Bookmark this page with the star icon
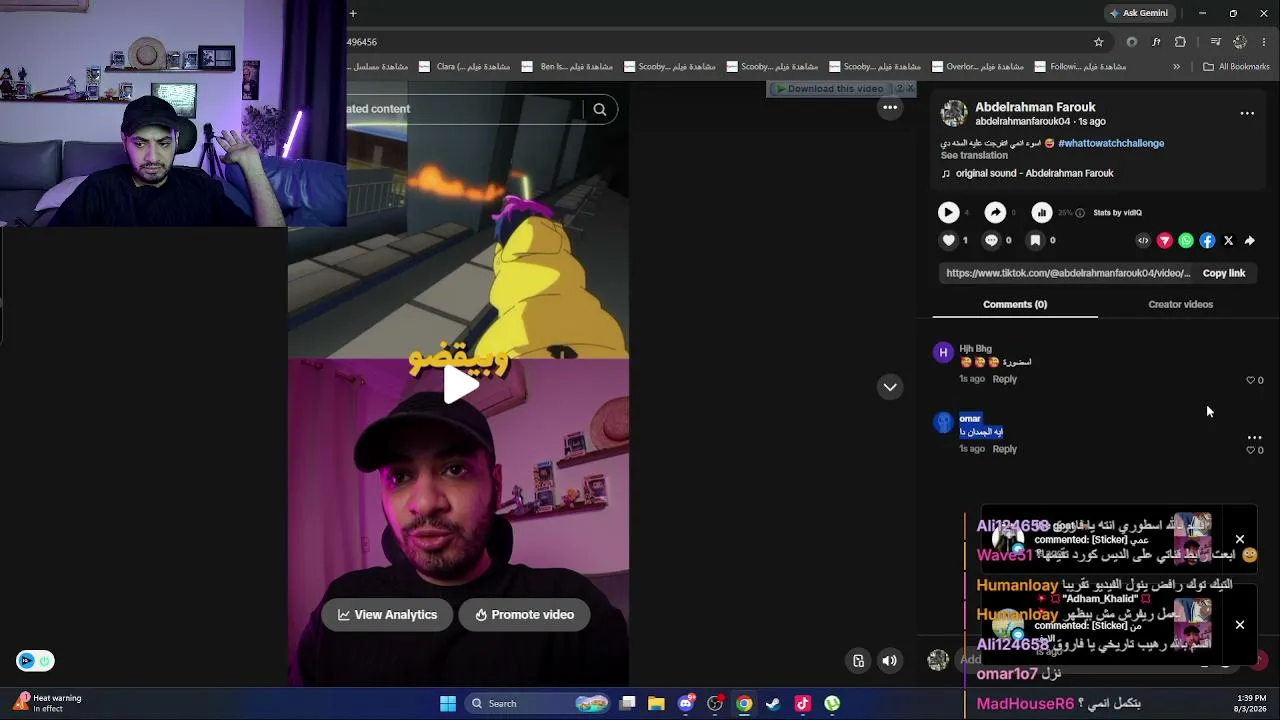1280x720 pixels. (1099, 42)
